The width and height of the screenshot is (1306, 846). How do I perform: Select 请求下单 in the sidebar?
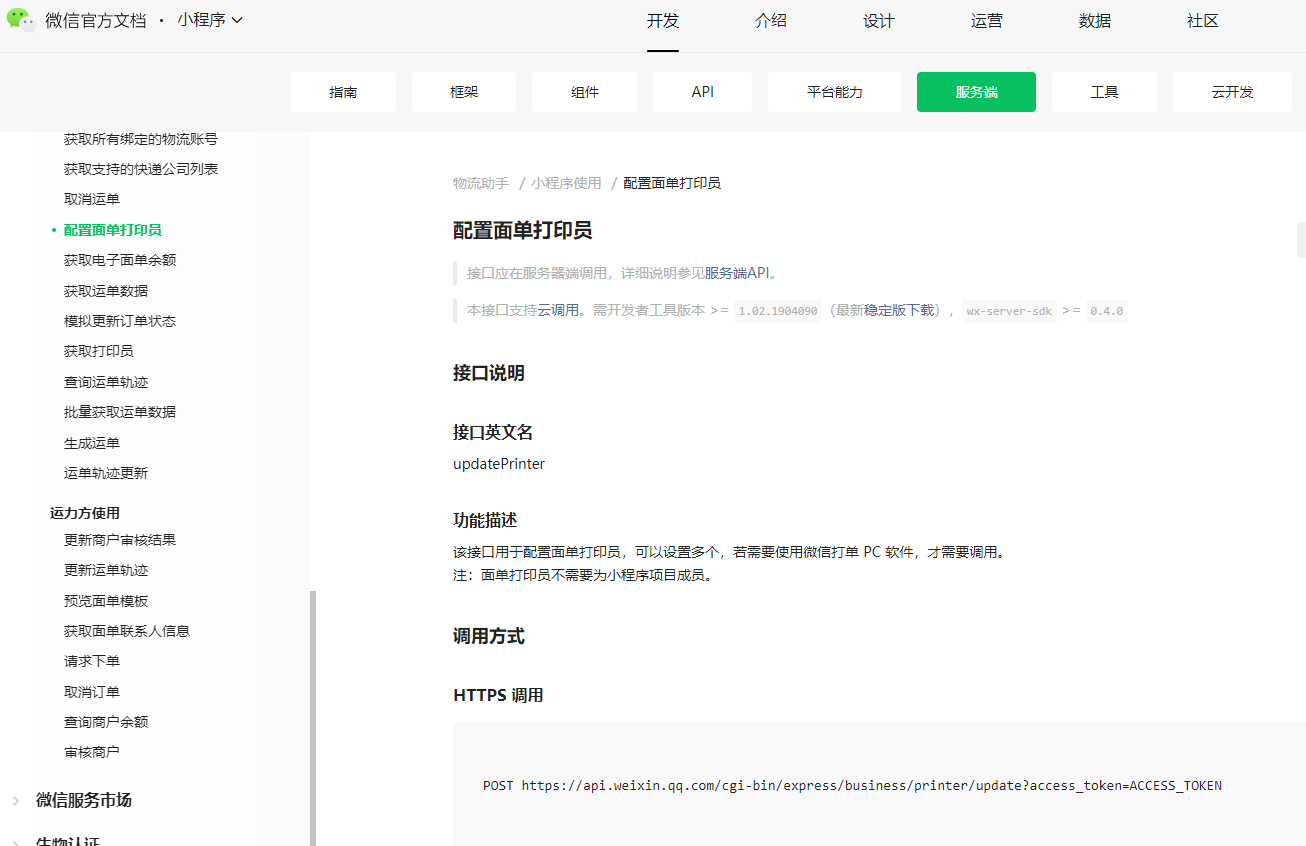tap(92, 661)
